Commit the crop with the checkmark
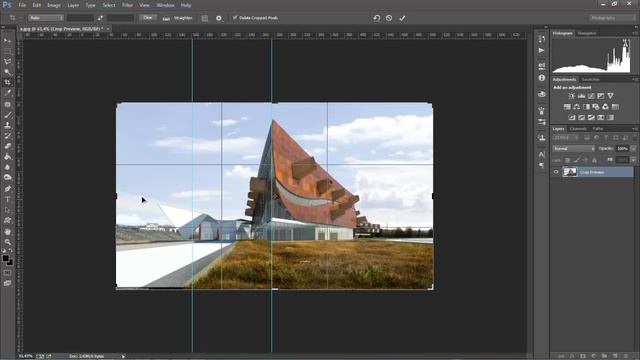The image size is (640, 360). click(x=402, y=18)
